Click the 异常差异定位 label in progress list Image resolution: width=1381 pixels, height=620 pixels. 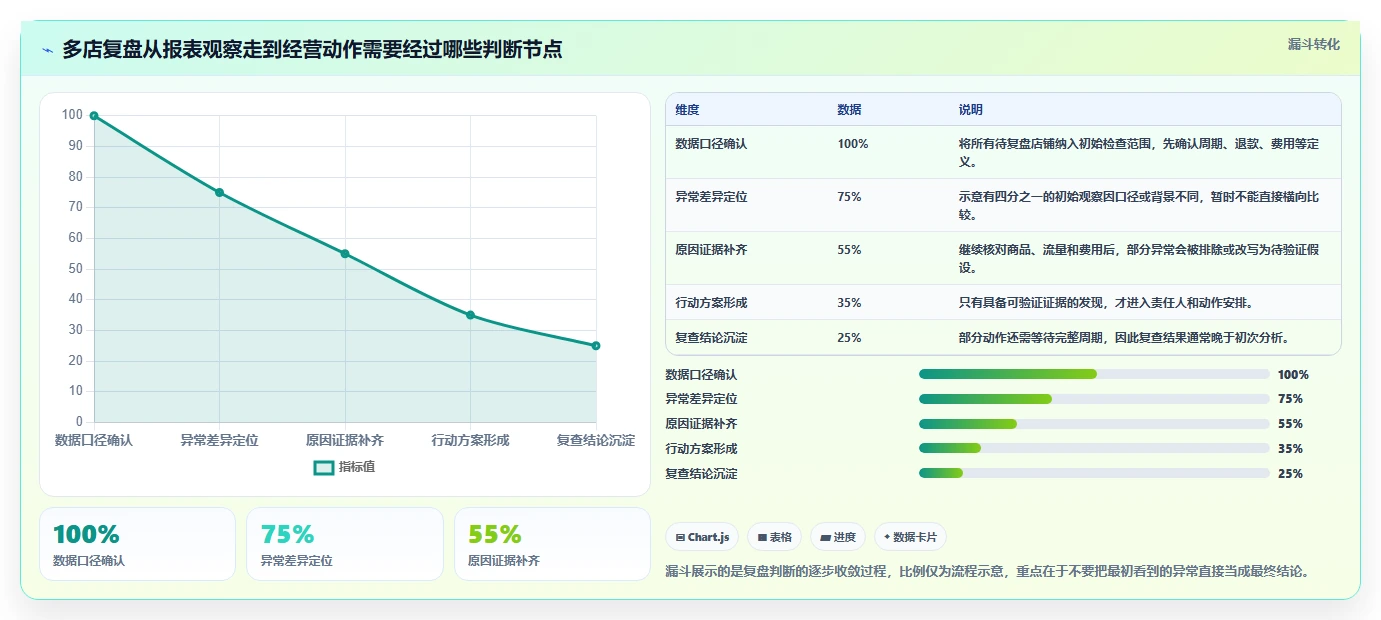701,399
